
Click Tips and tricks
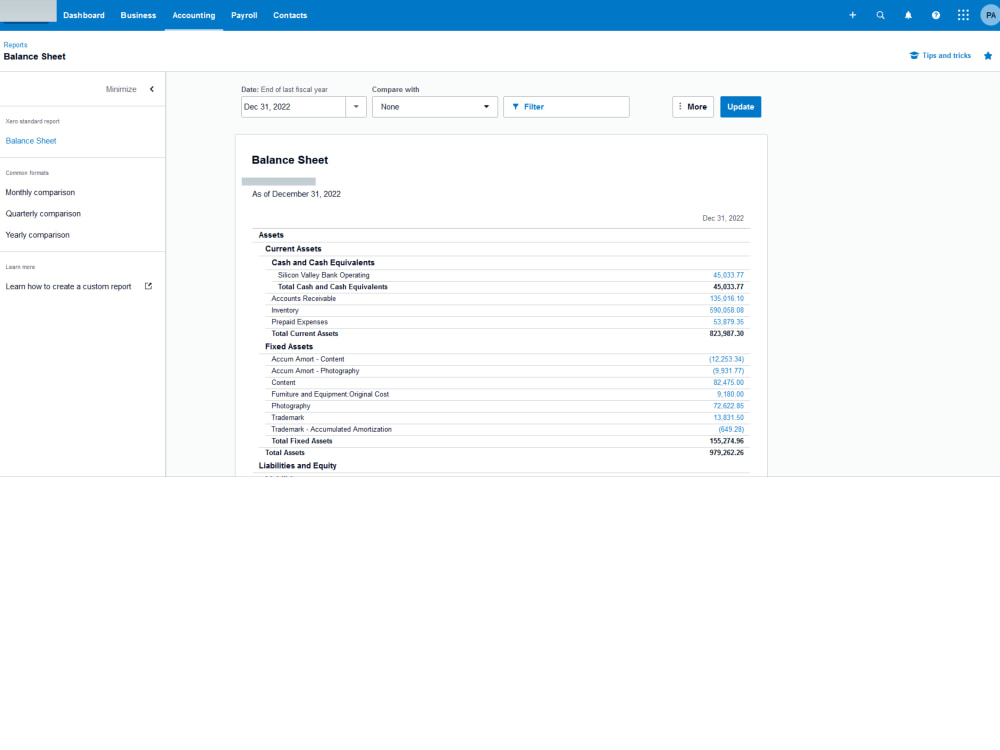(x=940, y=55)
